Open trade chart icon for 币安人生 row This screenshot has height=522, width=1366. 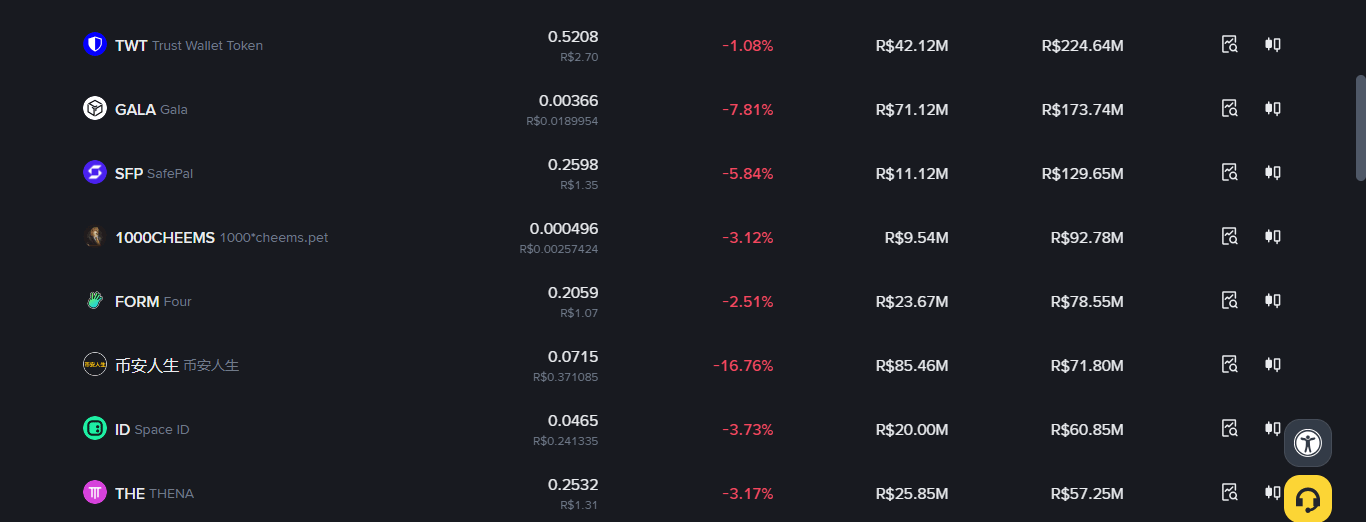coord(1272,365)
